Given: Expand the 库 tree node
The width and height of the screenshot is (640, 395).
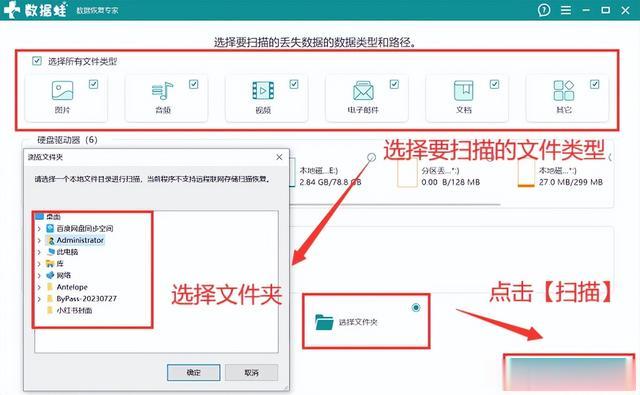Looking at the screenshot, I should 39,264.
